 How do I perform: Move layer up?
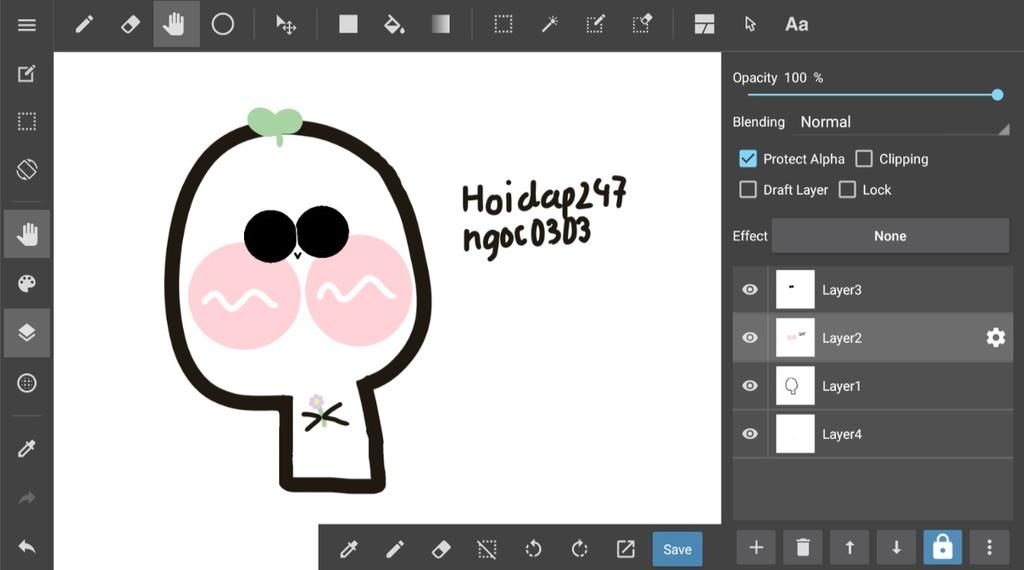click(x=850, y=547)
